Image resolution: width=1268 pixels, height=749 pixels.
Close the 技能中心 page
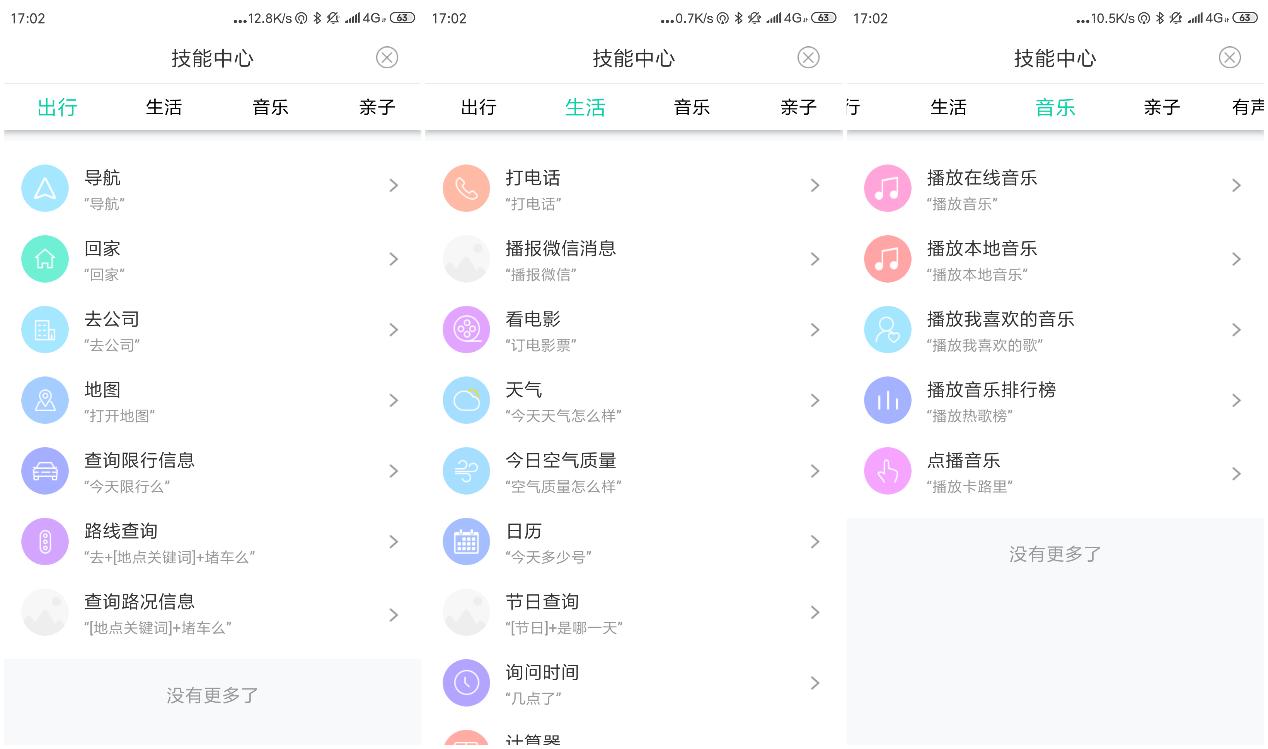pyautogui.click(x=1229, y=58)
